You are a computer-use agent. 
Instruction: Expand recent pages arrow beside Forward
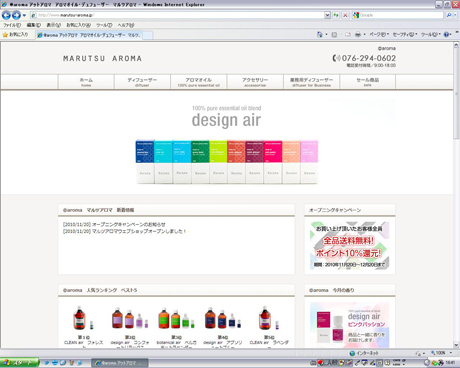click(24, 15)
